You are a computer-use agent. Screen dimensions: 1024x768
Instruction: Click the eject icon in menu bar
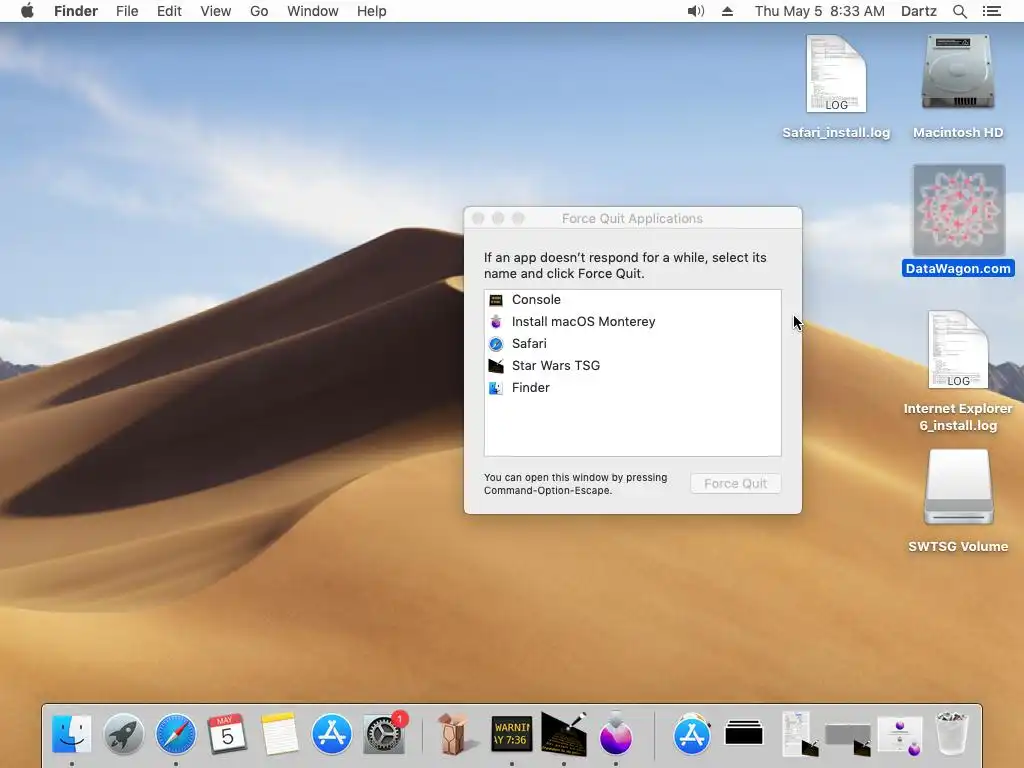728,11
